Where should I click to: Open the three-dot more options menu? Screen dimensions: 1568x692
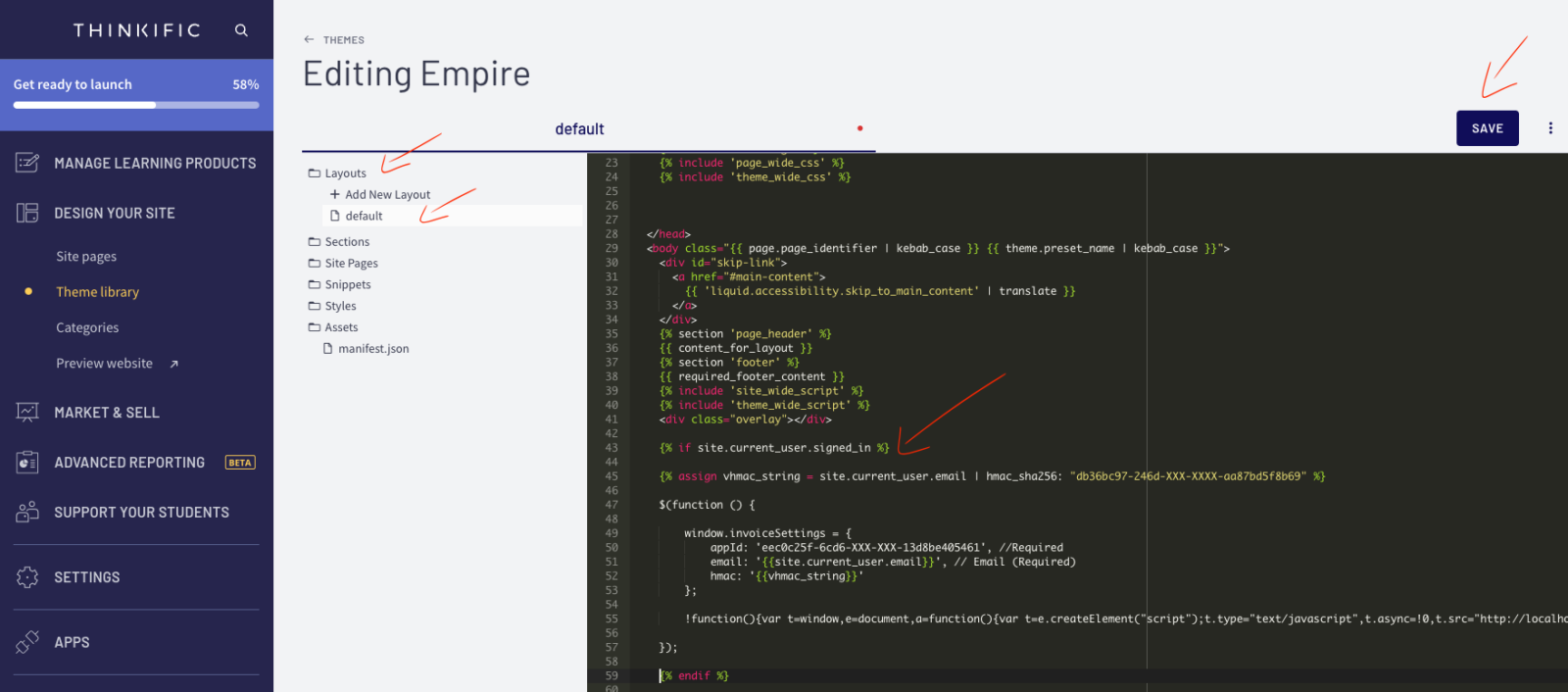(1550, 128)
